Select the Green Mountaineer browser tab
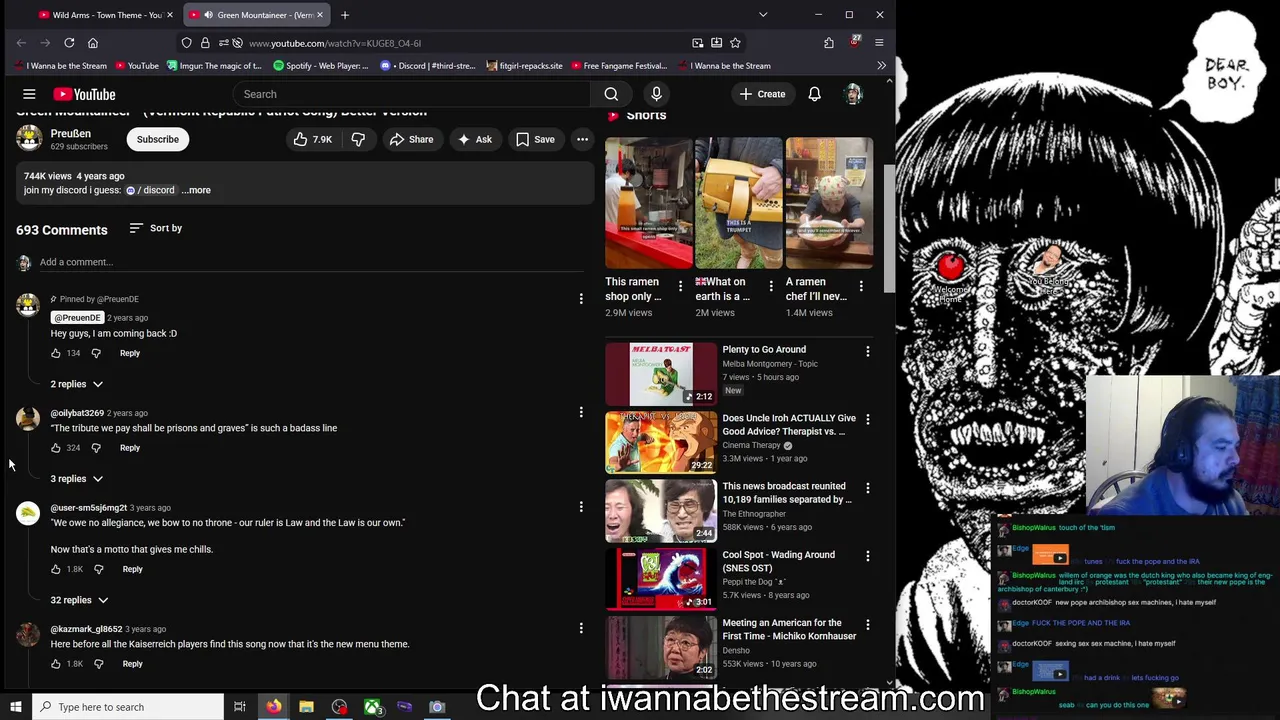This screenshot has width=1280, height=720. click(258, 15)
